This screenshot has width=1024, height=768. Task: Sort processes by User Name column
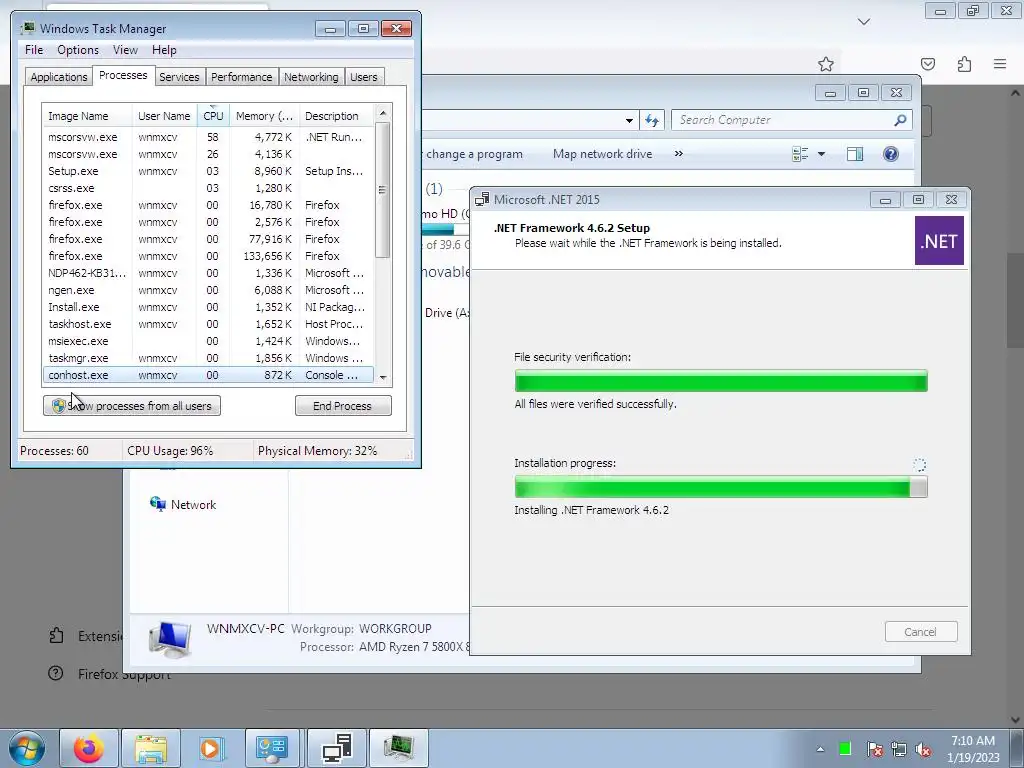click(164, 116)
